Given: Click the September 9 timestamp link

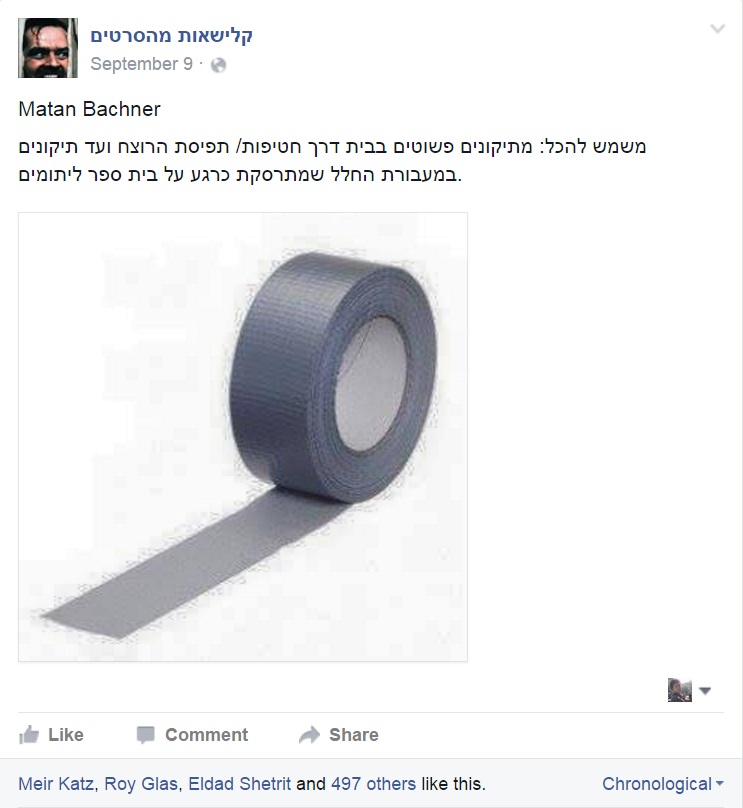Looking at the screenshot, I should click(x=141, y=64).
